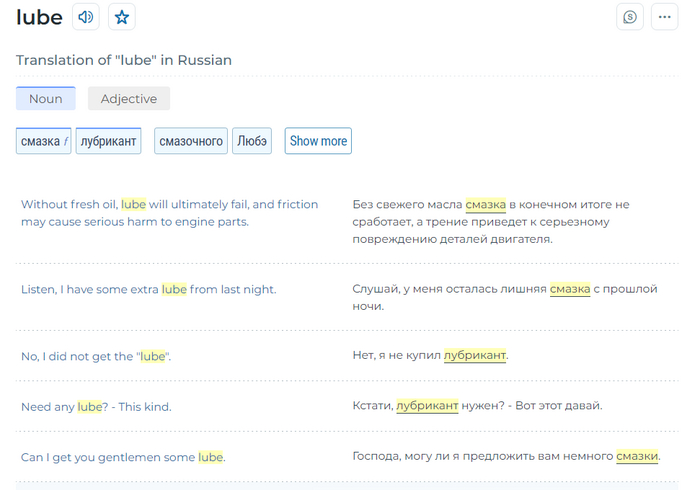Switch to the Adjective tab
The width and height of the screenshot is (700, 490).
click(x=129, y=98)
